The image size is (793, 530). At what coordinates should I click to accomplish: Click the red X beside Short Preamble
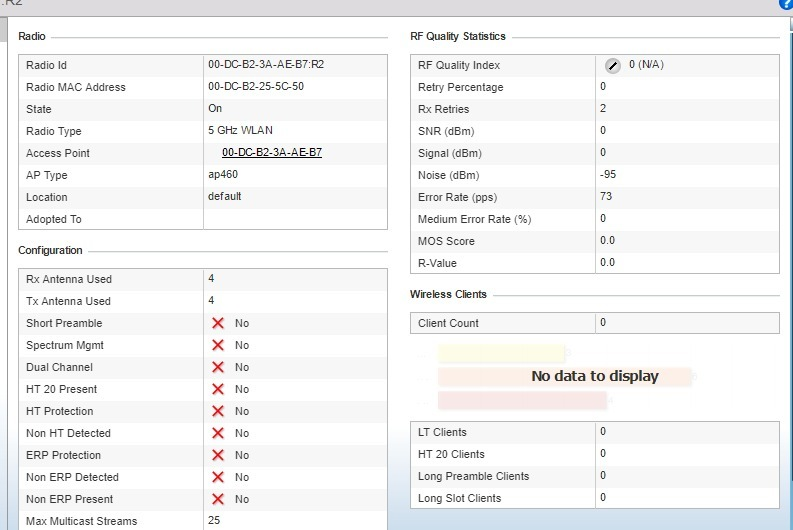218,323
